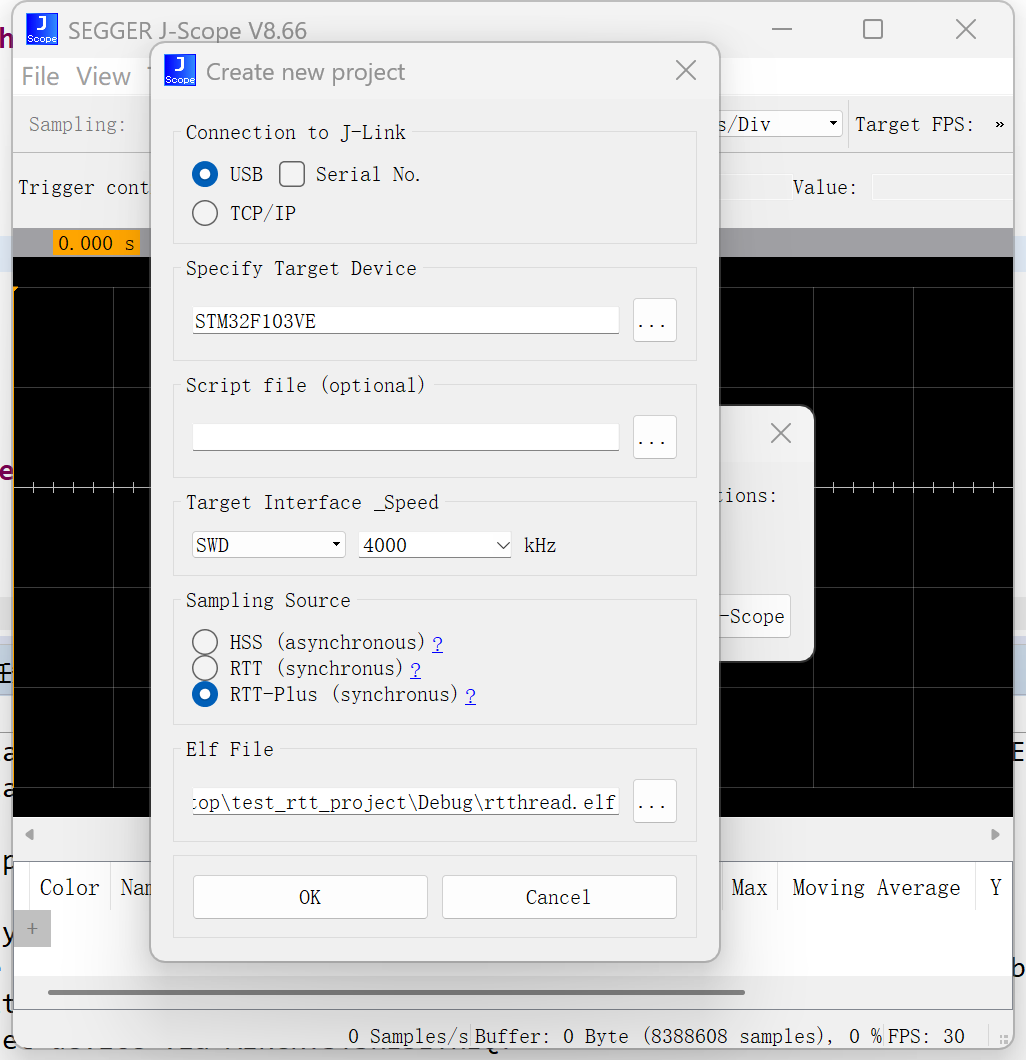
Task: Close the small dialog behind
Action: (x=781, y=433)
